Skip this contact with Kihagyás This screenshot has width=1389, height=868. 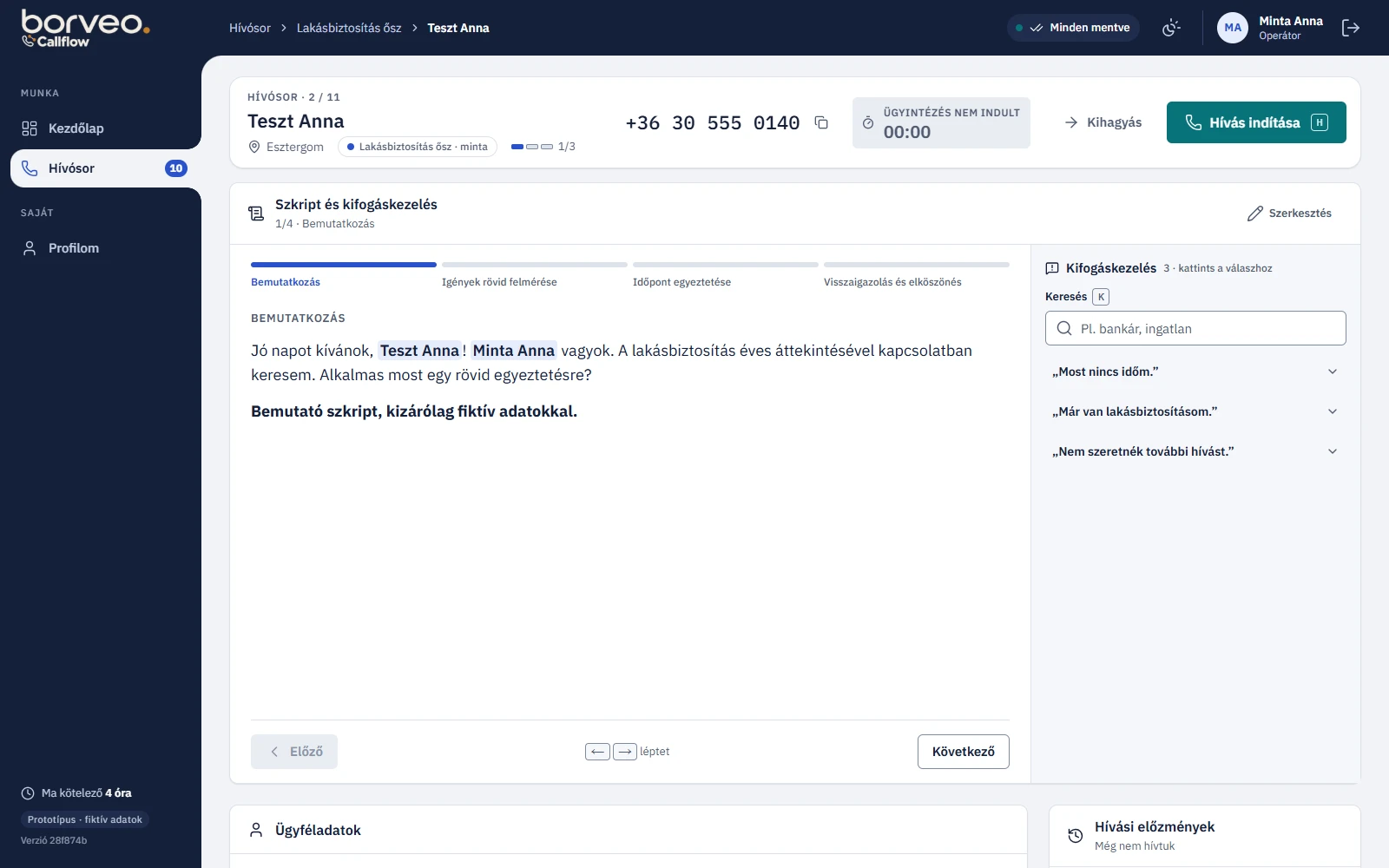coord(1103,122)
